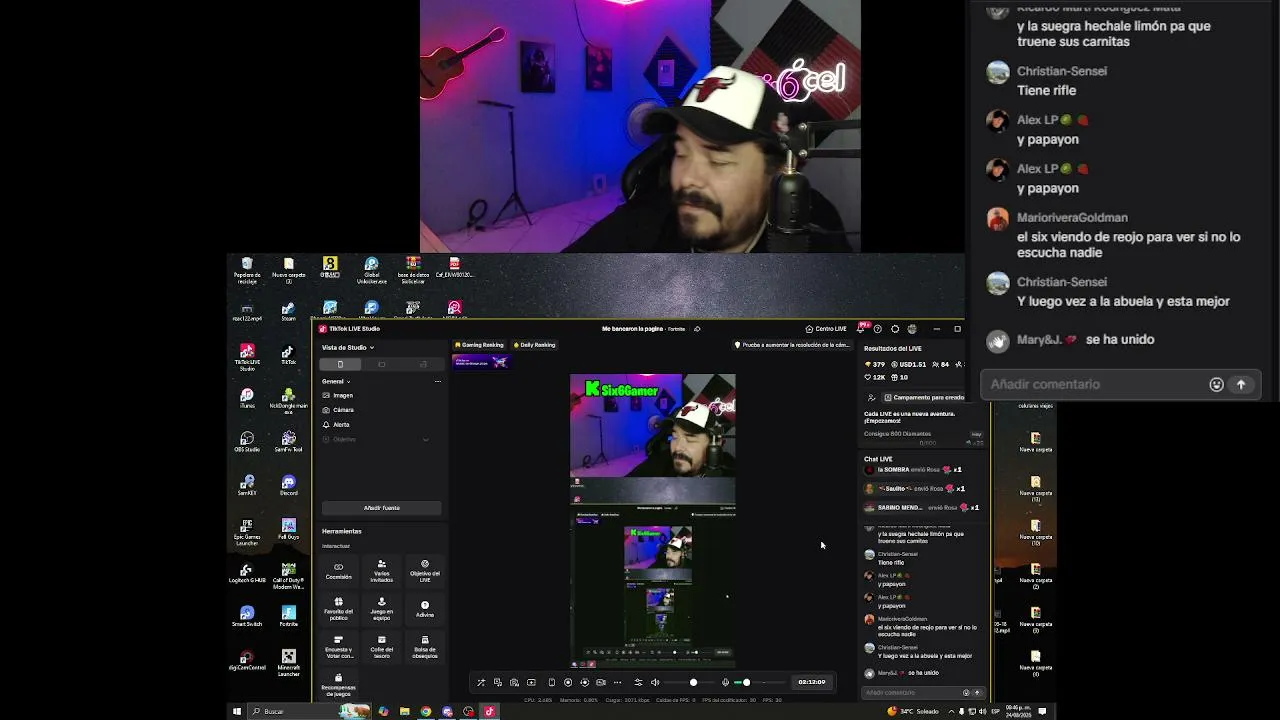Open the Adivina tool
The width and height of the screenshot is (1280, 720).
coord(425,608)
